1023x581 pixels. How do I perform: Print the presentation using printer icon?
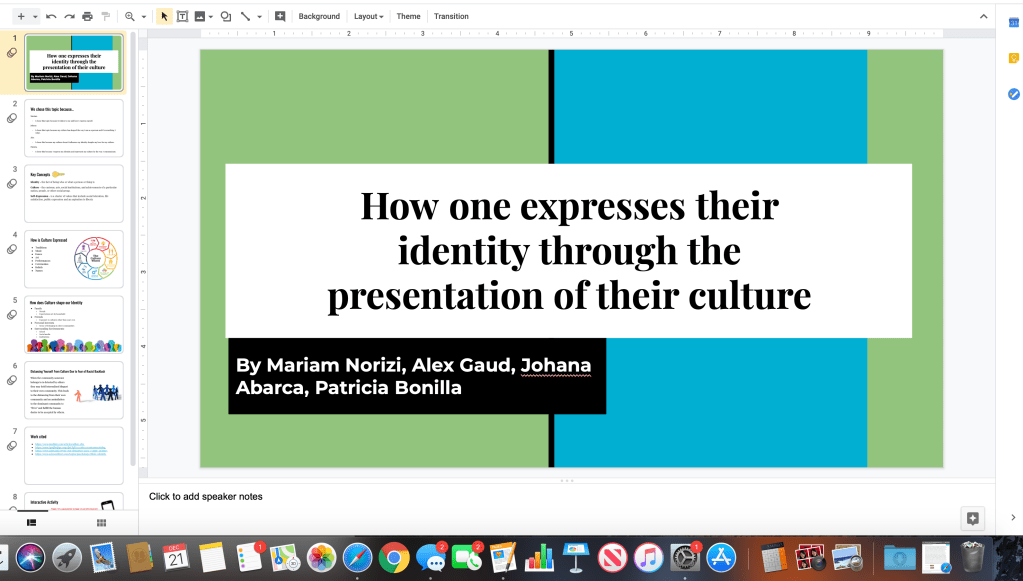(87, 17)
